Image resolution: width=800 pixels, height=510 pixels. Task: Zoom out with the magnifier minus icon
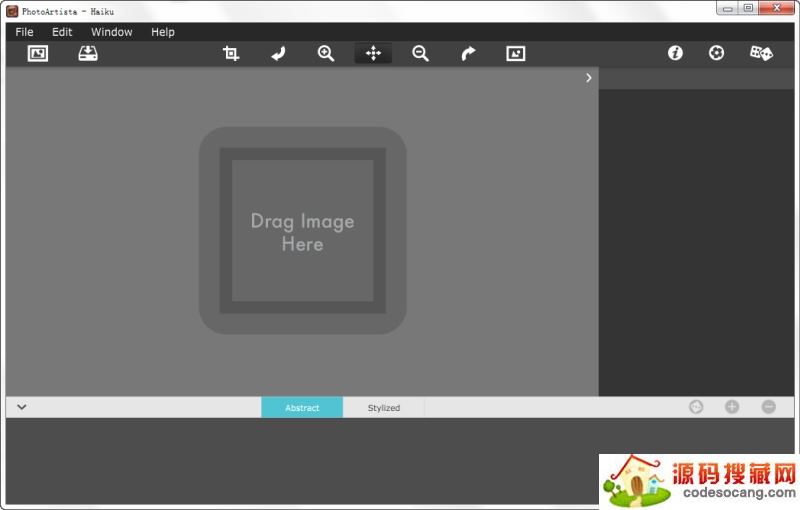coord(421,54)
